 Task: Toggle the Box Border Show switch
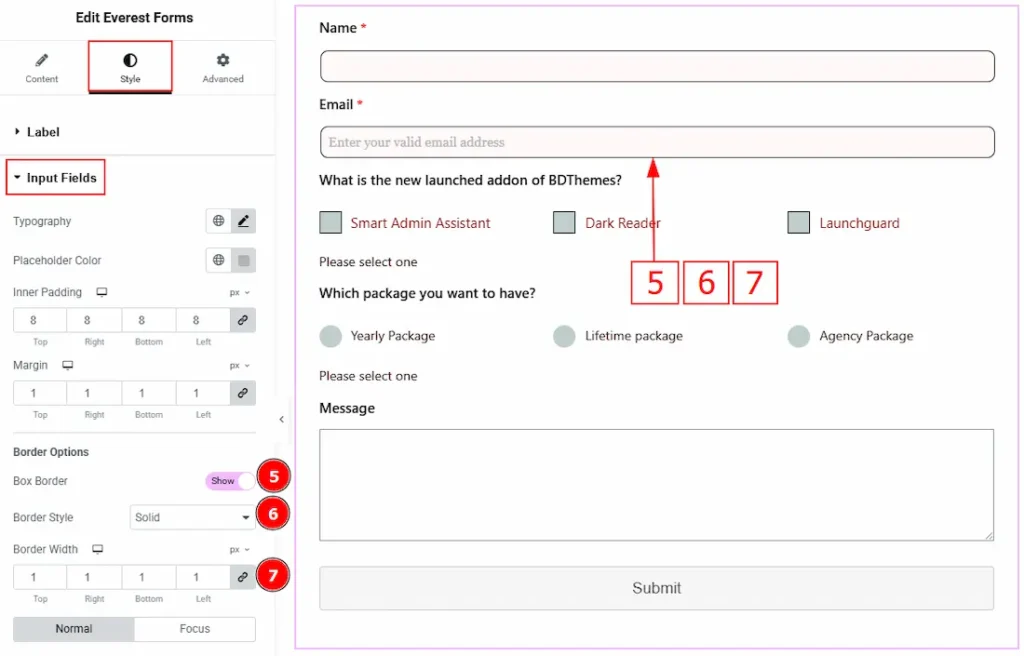pos(229,481)
